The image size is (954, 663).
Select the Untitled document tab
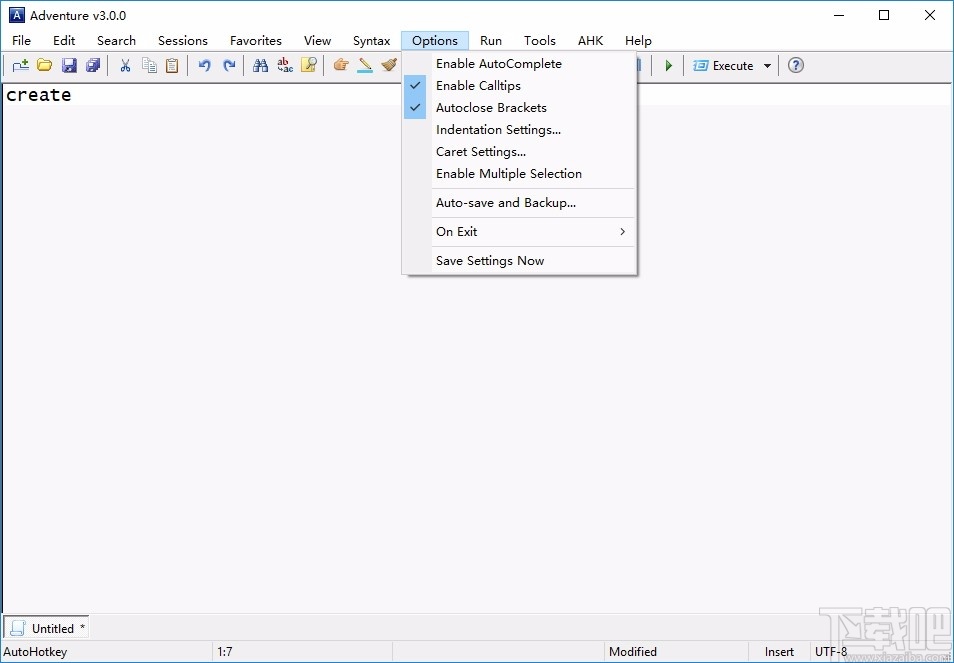(47, 628)
